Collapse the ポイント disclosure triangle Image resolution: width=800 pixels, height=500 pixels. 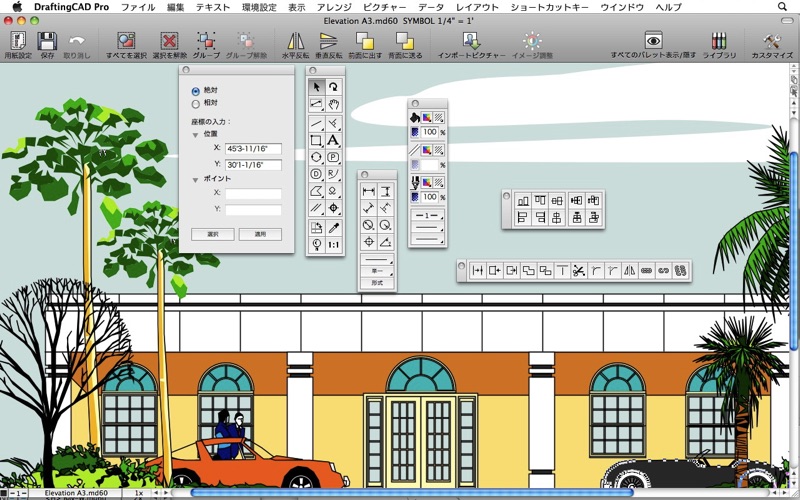pos(196,179)
